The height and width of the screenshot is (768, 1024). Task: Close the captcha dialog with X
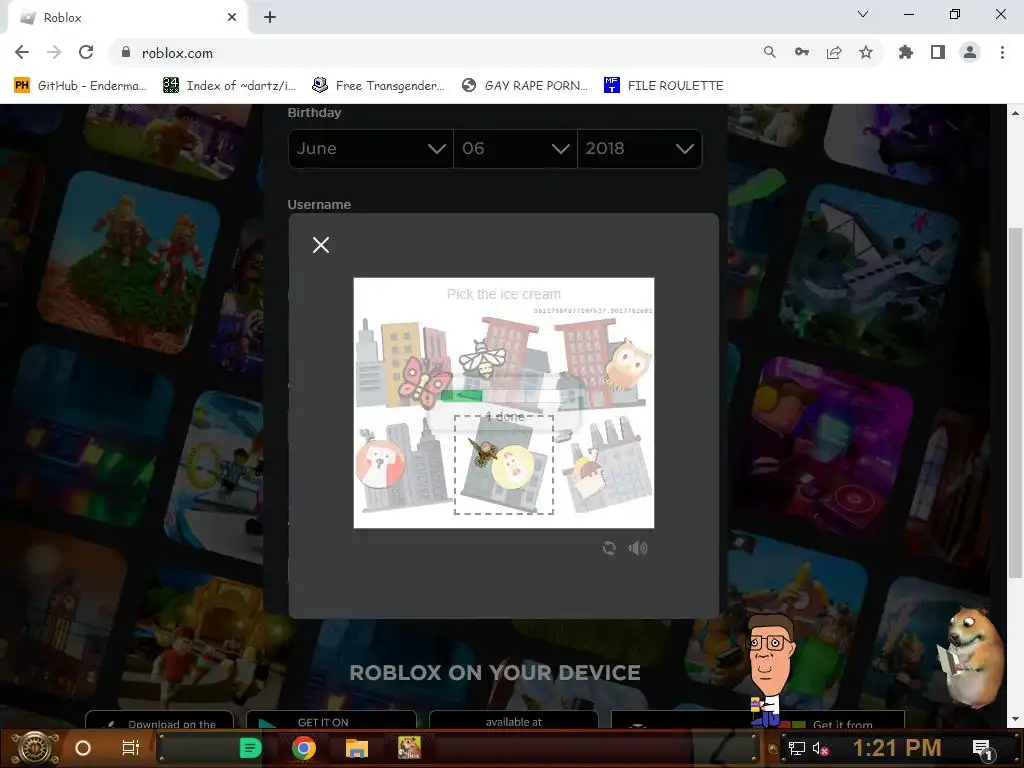[321, 245]
